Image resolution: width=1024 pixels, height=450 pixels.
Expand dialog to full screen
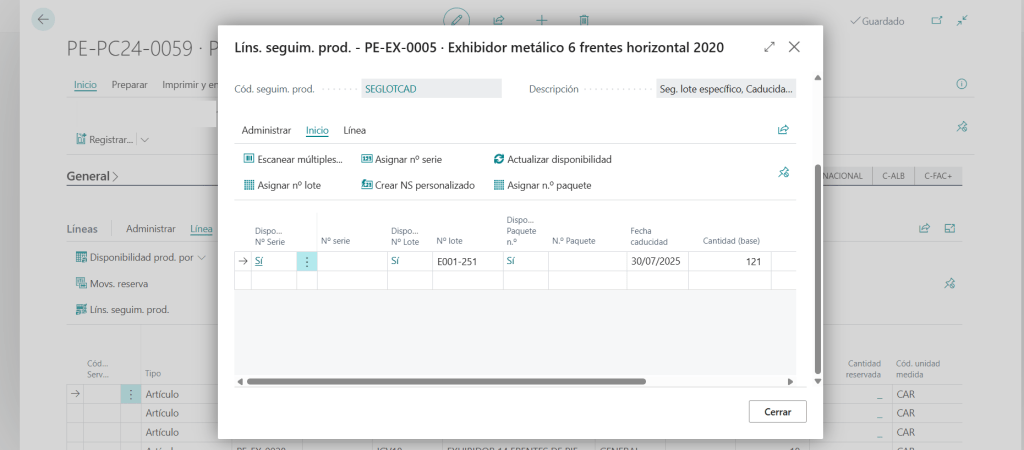click(x=769, y=47)
